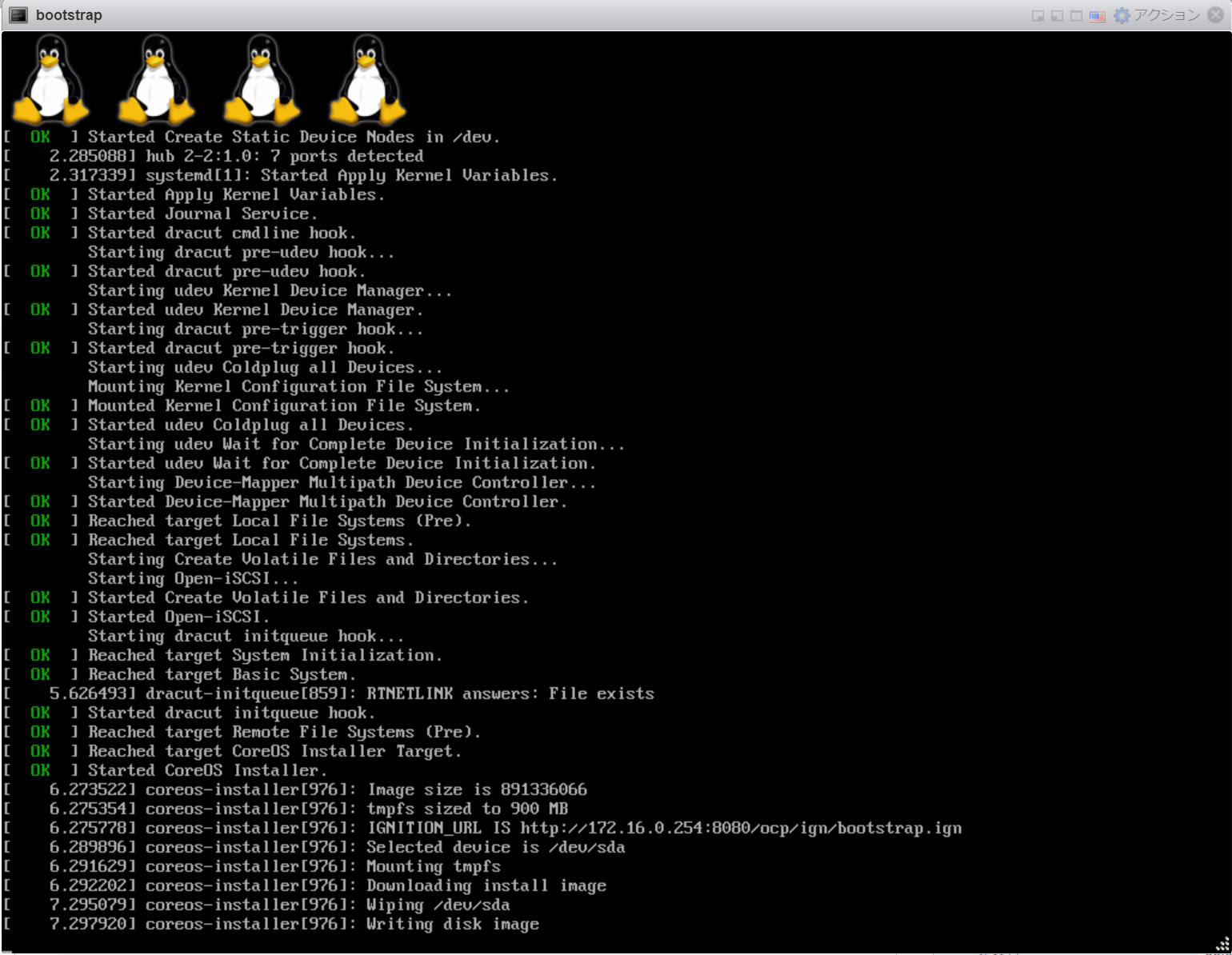The width and height of the screenshot is (1232, 955).
Task: Choose console size icon with bottom-right inset box
Action: pyautogui.click(x=1038, y=16)
